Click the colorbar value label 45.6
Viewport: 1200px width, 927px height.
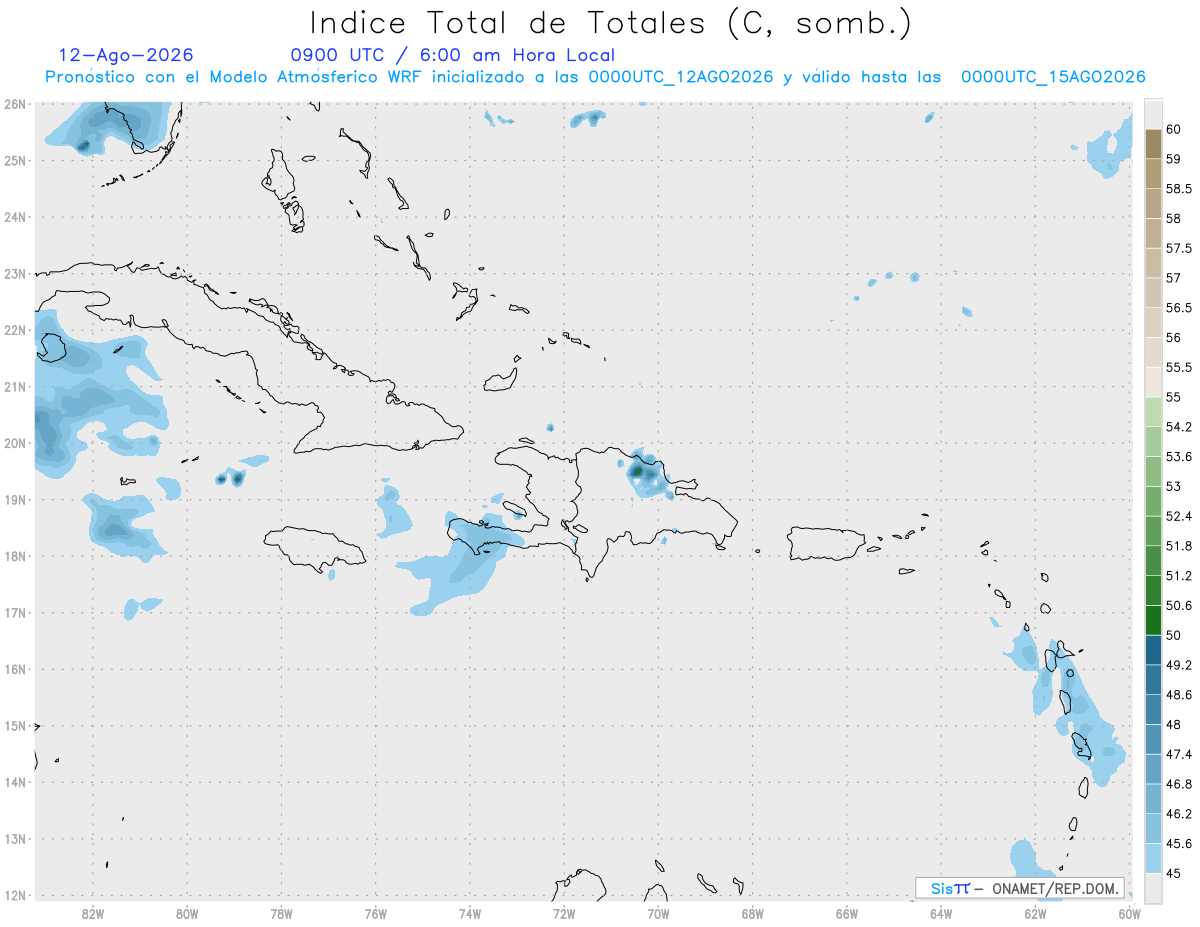click(x=1179, y=843)
